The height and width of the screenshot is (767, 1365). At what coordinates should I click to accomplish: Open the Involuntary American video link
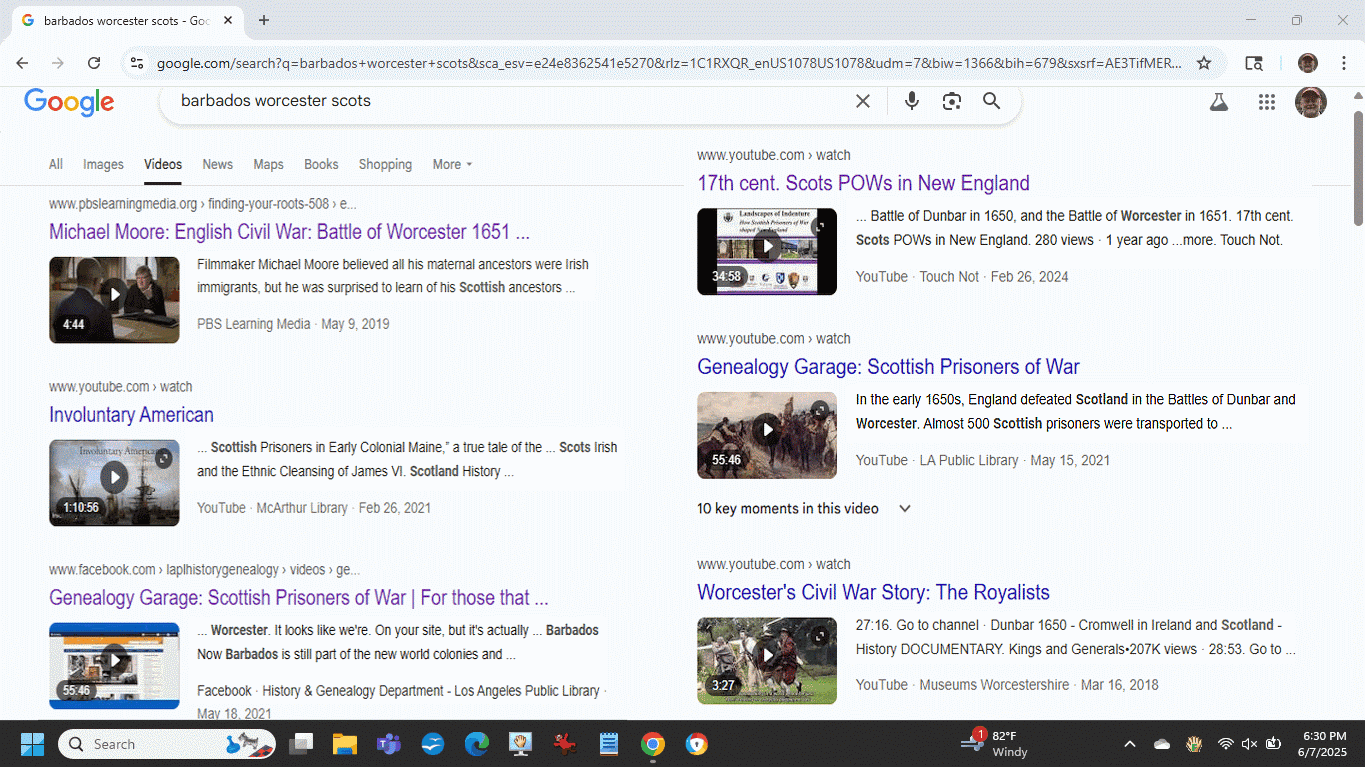(131, 415)
